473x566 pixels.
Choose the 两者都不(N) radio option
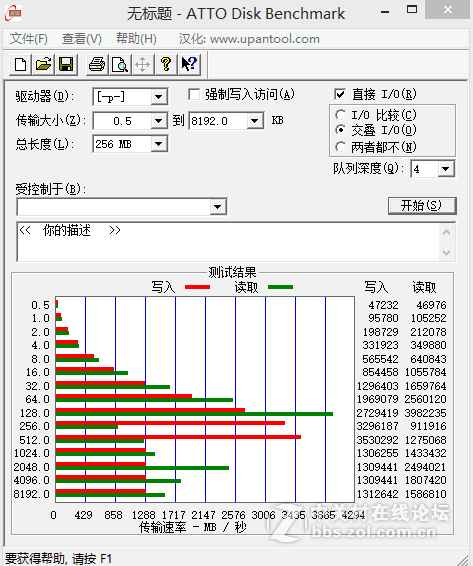[340, 147]
